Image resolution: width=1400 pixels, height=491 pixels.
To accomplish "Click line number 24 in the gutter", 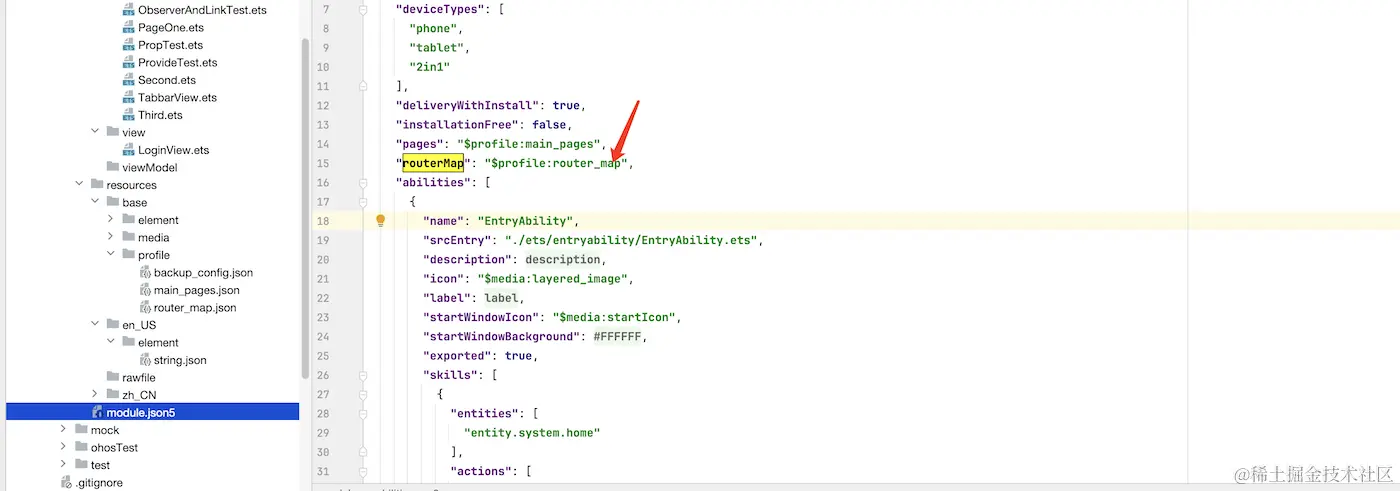I will [323, 337].
